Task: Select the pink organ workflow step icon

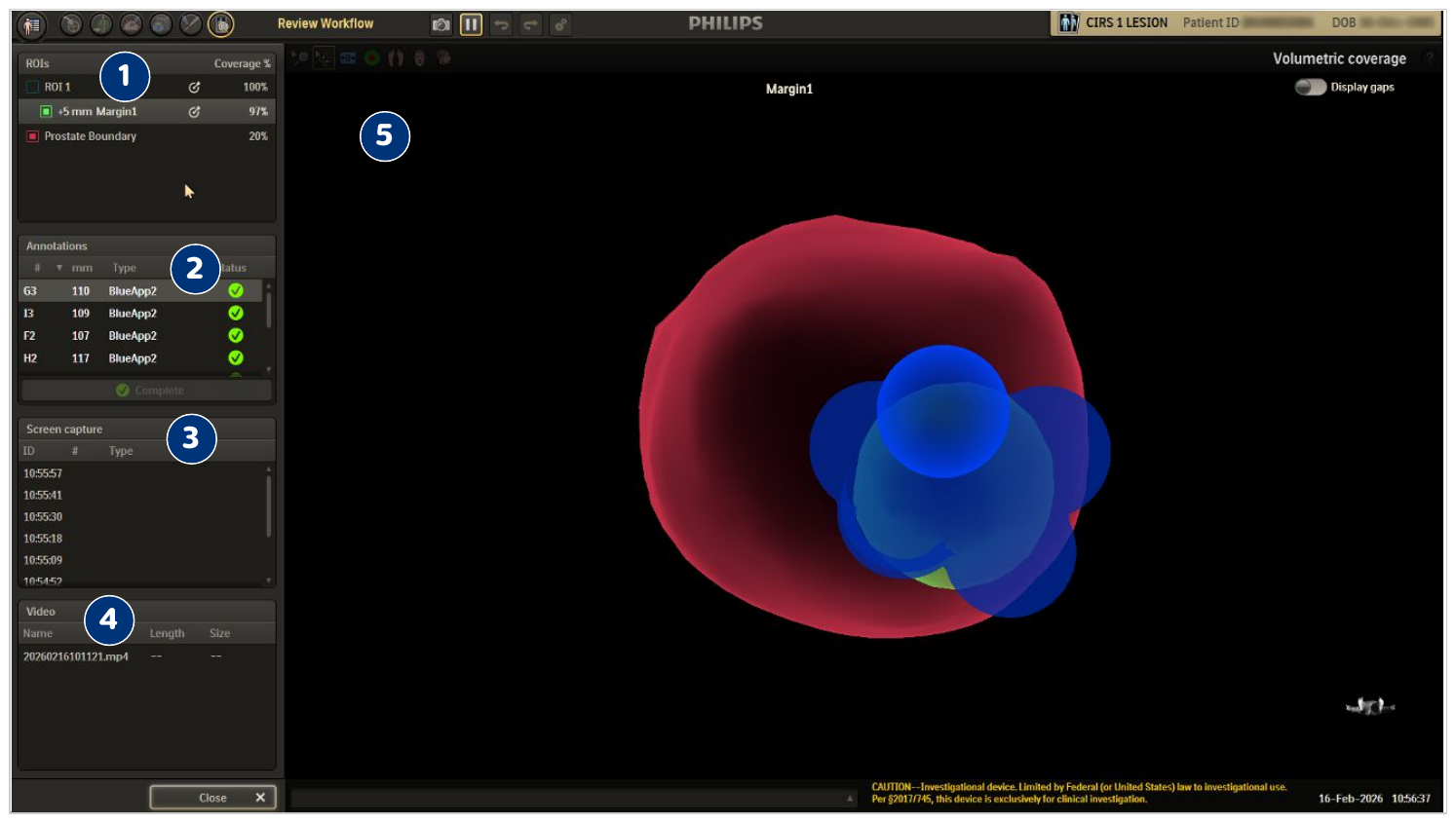Action: click(131, 24)
